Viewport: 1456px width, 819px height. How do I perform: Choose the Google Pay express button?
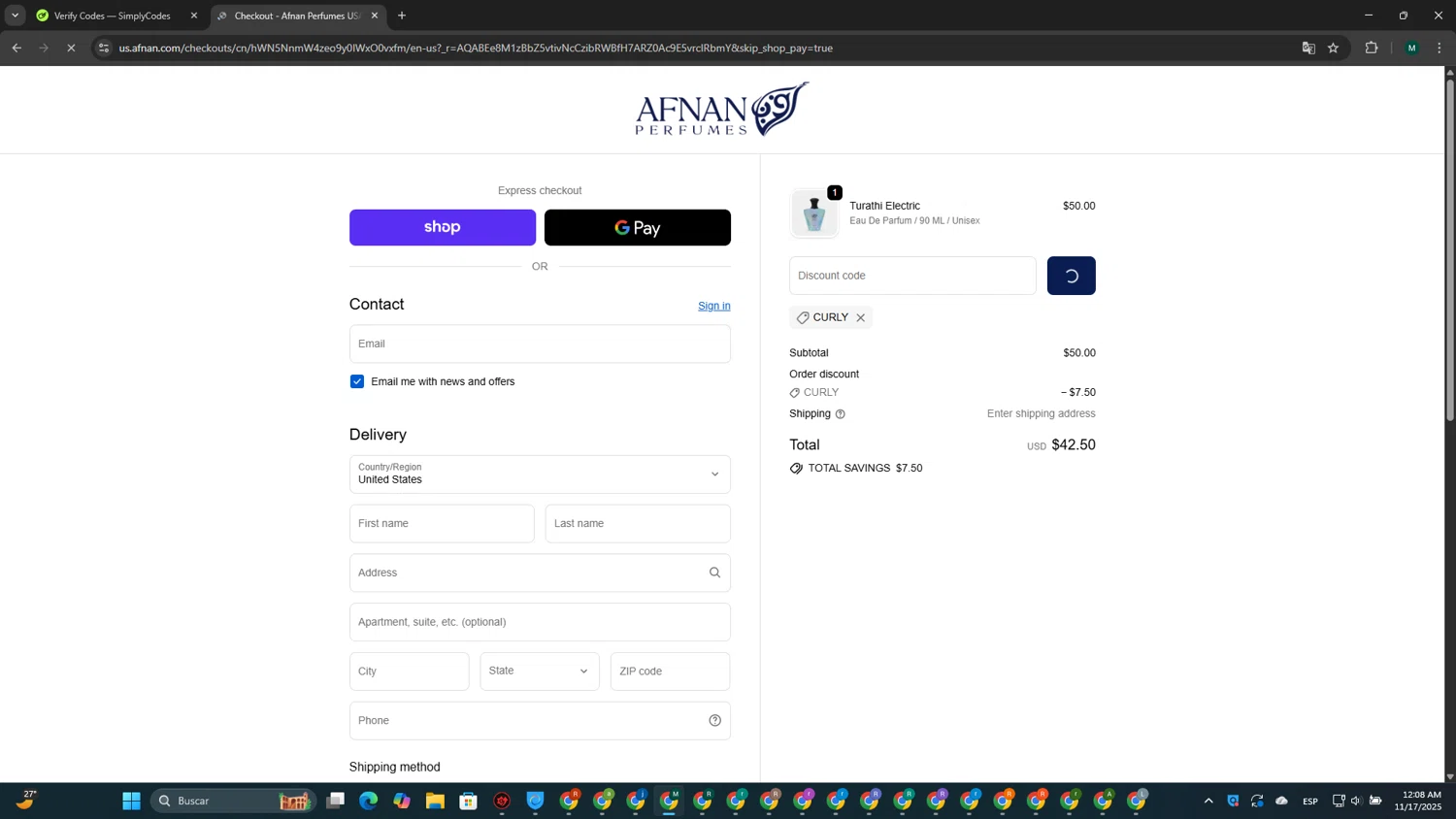[x=637, y=227]
